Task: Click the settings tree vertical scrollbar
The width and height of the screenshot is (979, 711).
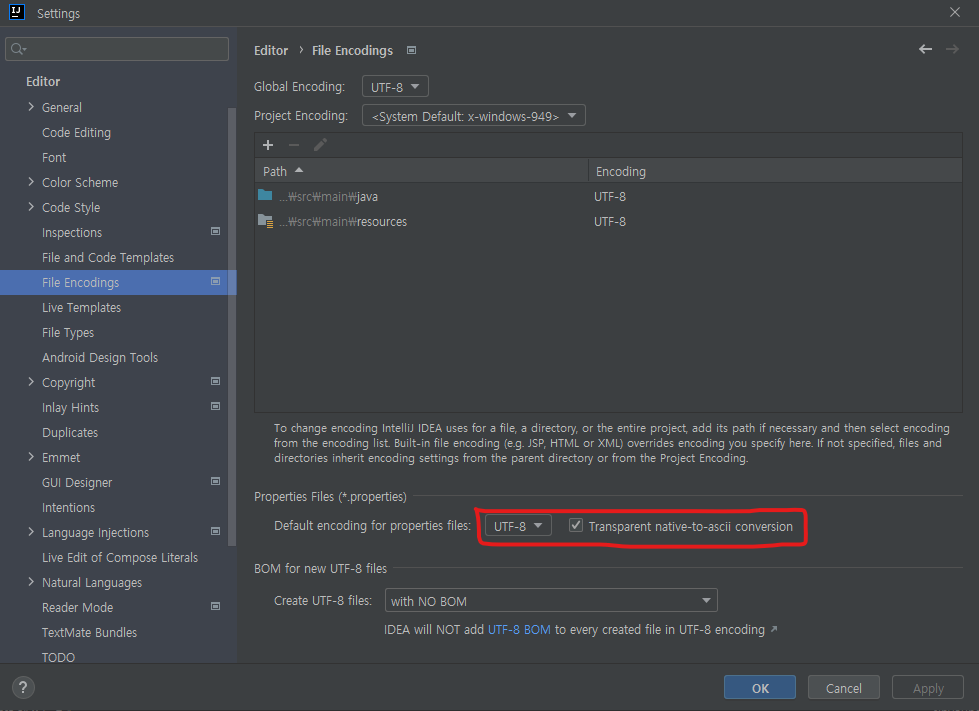Action: tap(232, 327)
